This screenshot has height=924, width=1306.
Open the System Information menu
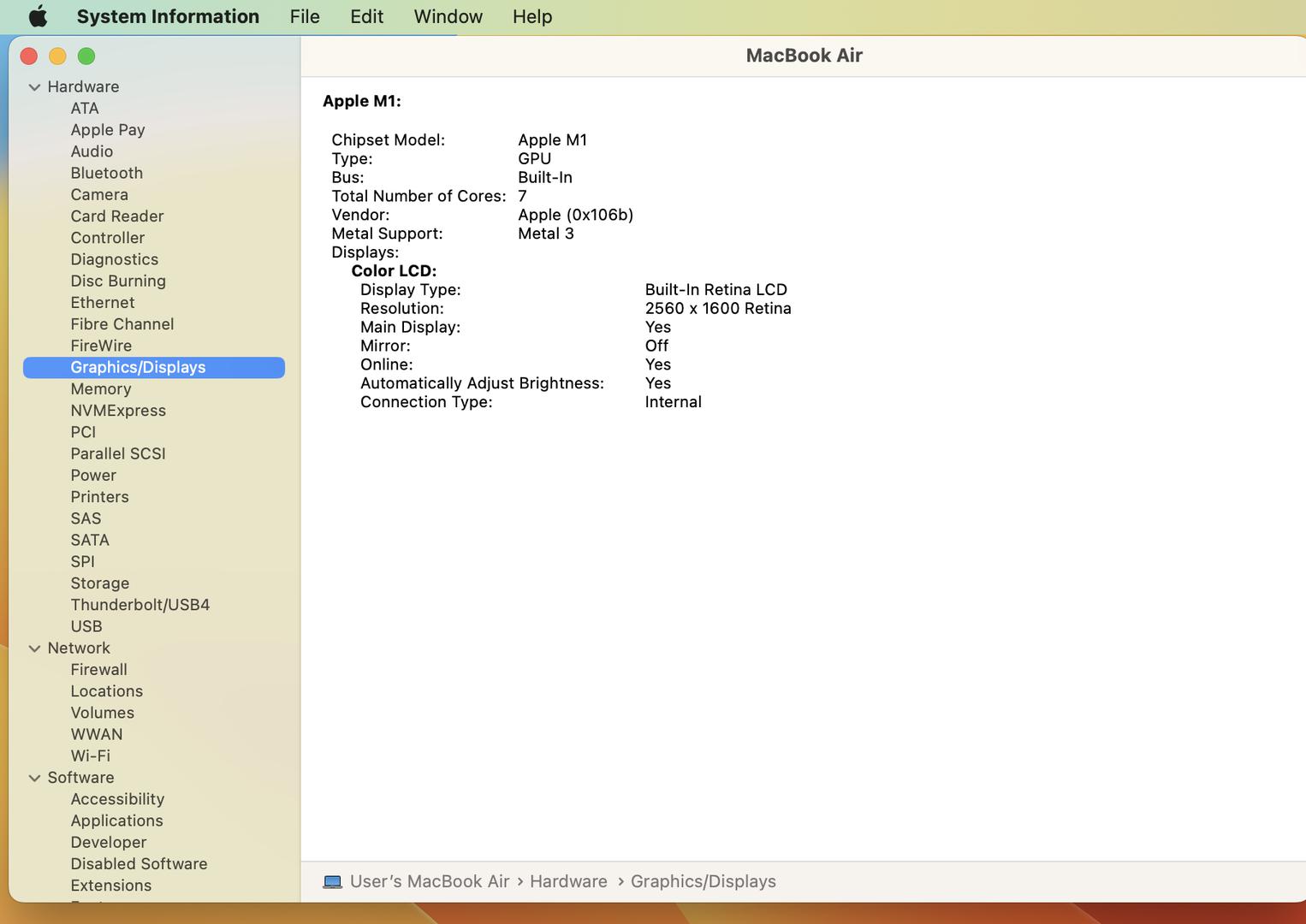[x=168, y=16]
